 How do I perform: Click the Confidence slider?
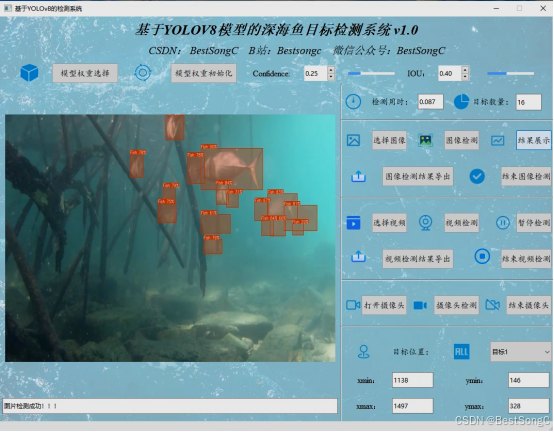[x=371, y=73]
